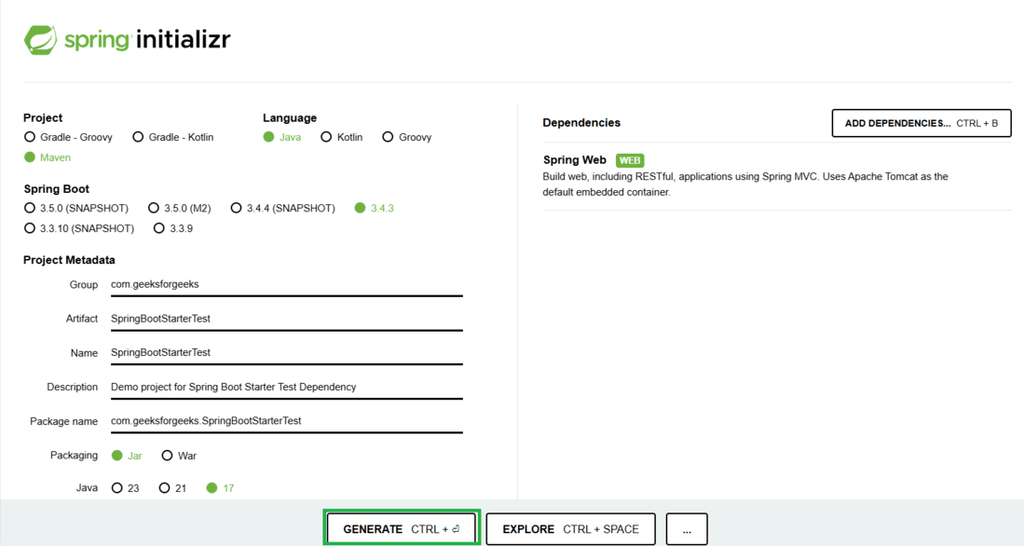Click the Name input field
This screenshot has width=1024, height=546.
[287, 353]
